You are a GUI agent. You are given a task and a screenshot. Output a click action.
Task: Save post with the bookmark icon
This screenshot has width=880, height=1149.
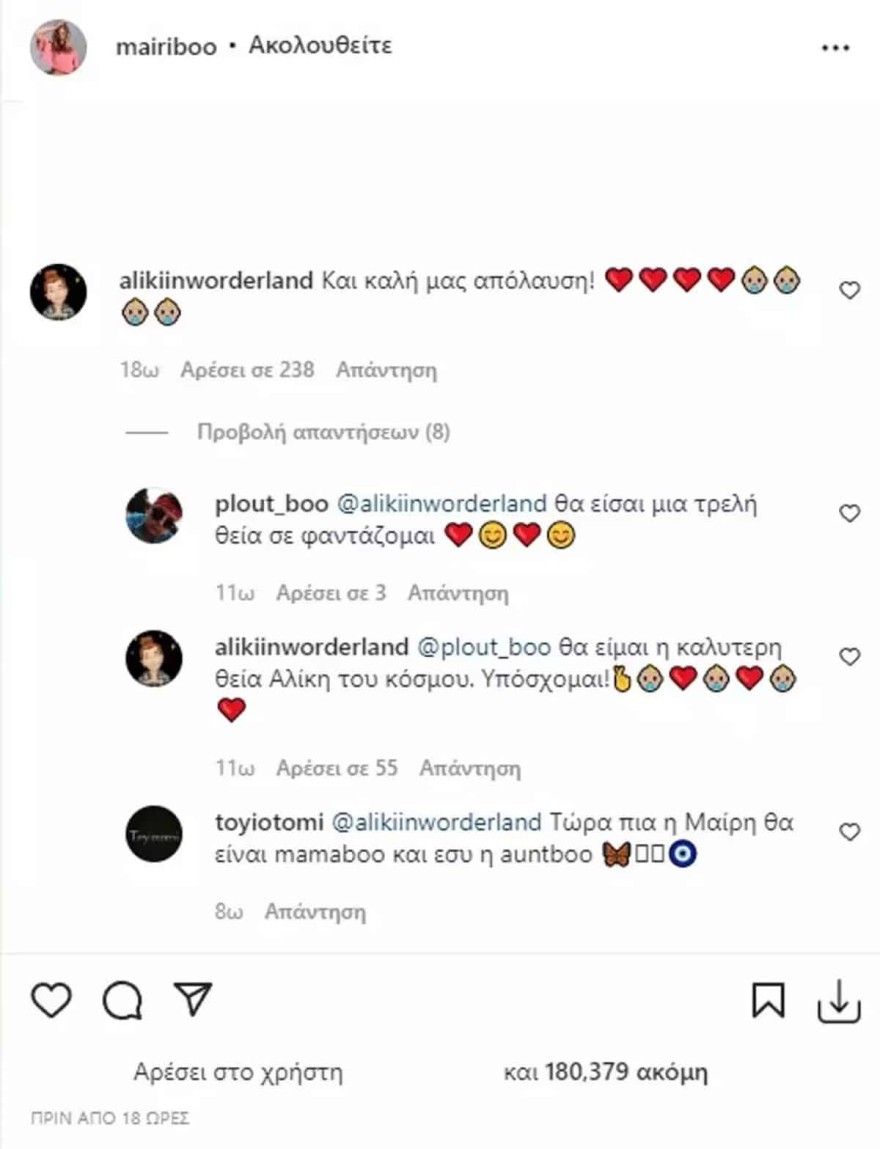[768, 999]
